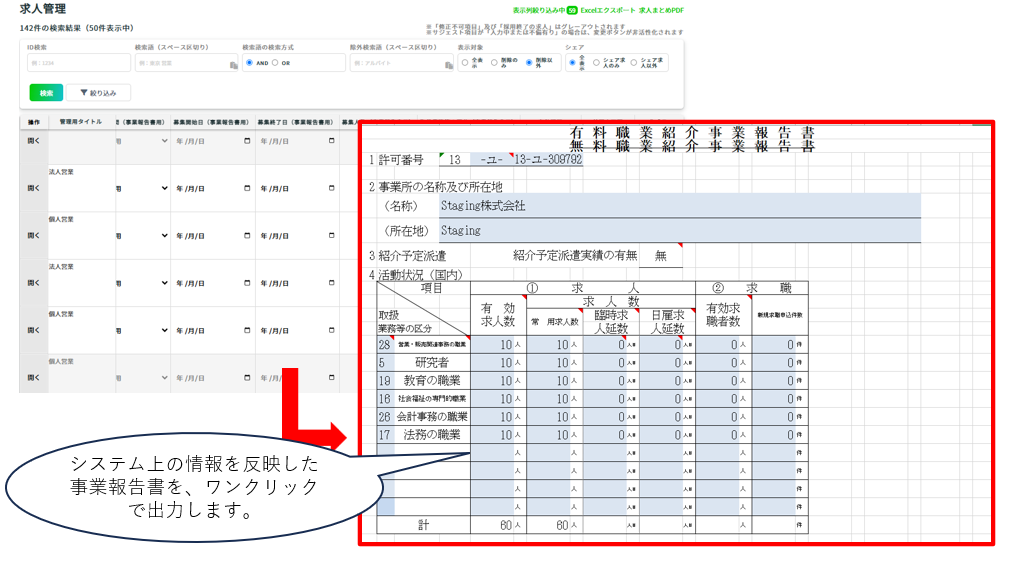Click the Excelエクスポート link
This screenshot has height=571, width=1020.
point(609,10)
